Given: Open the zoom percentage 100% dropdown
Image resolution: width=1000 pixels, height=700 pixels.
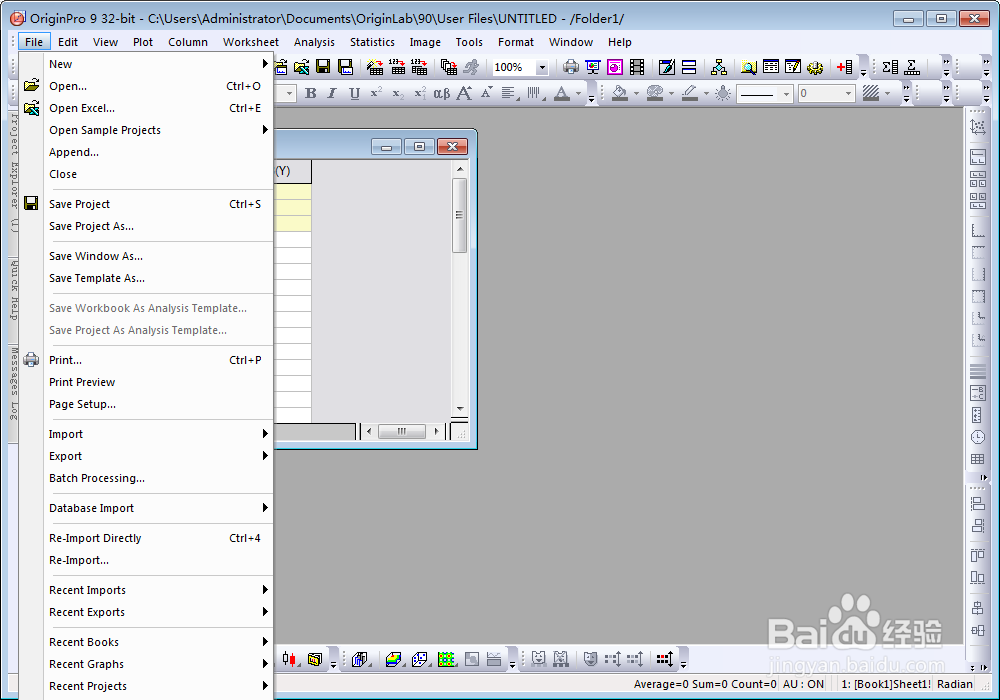Looking at the screenshot, I should point(542,67).
